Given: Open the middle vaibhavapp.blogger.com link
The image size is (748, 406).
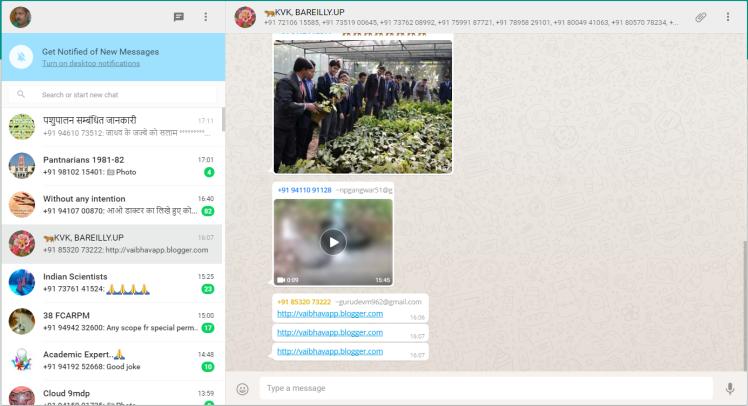Looking at the screenshot, I should pos(330,332).
